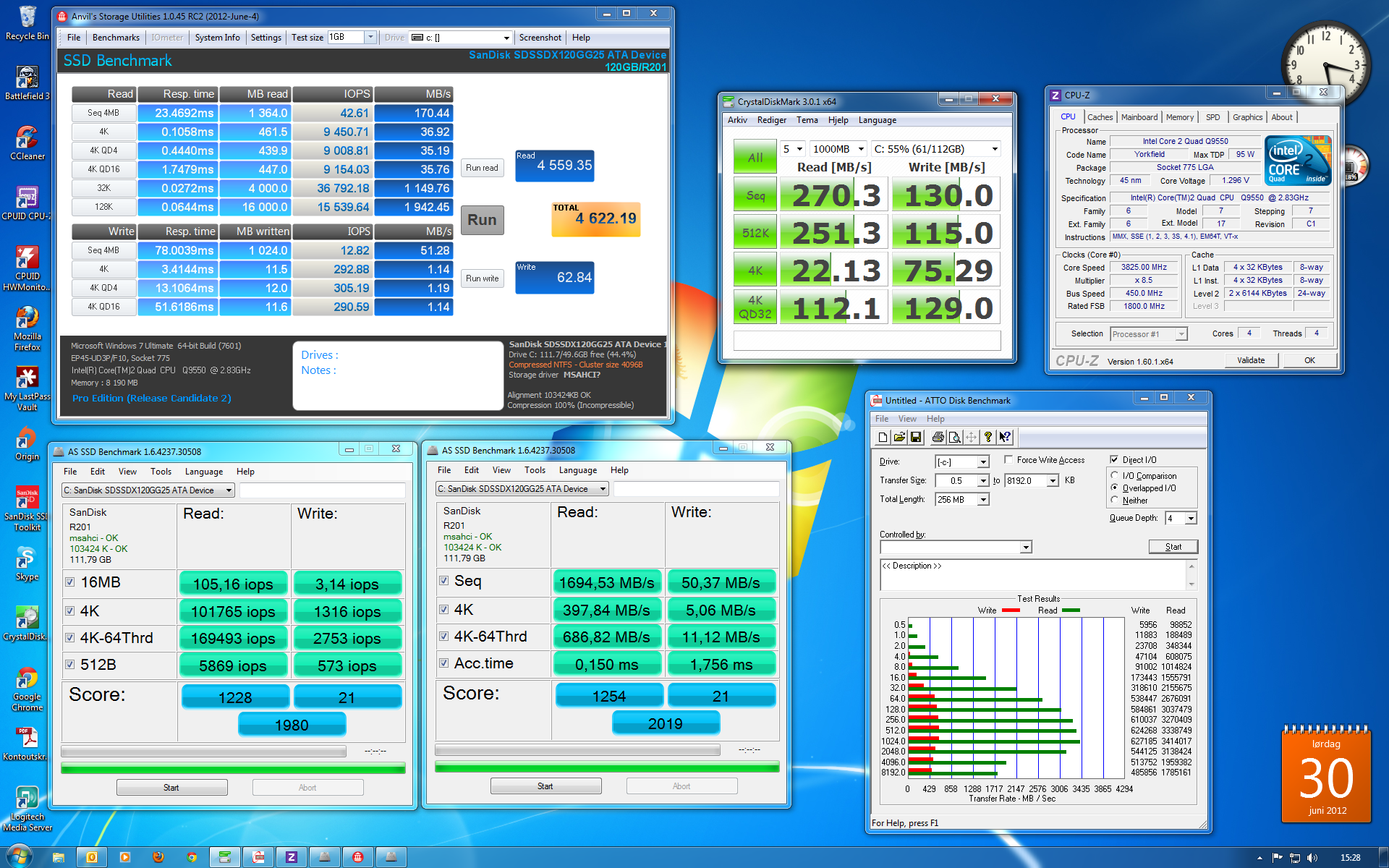
Task: Click CrystalDiskMark 4K QD32 test button
Action: click(755, 307)
